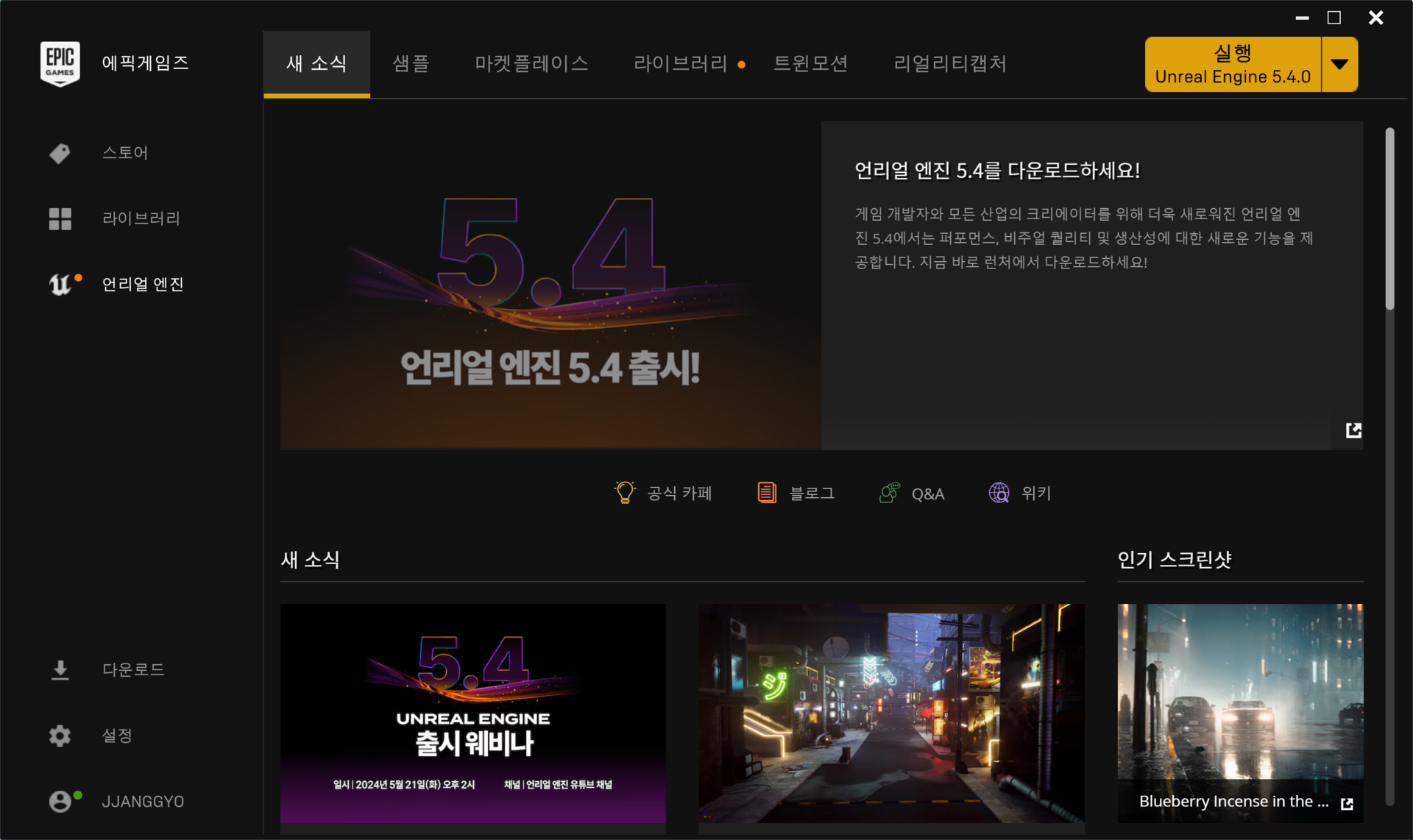Click the Epic Games logo icon
The width and height of the screenshot is (1413, 840).
pos(60,63)
